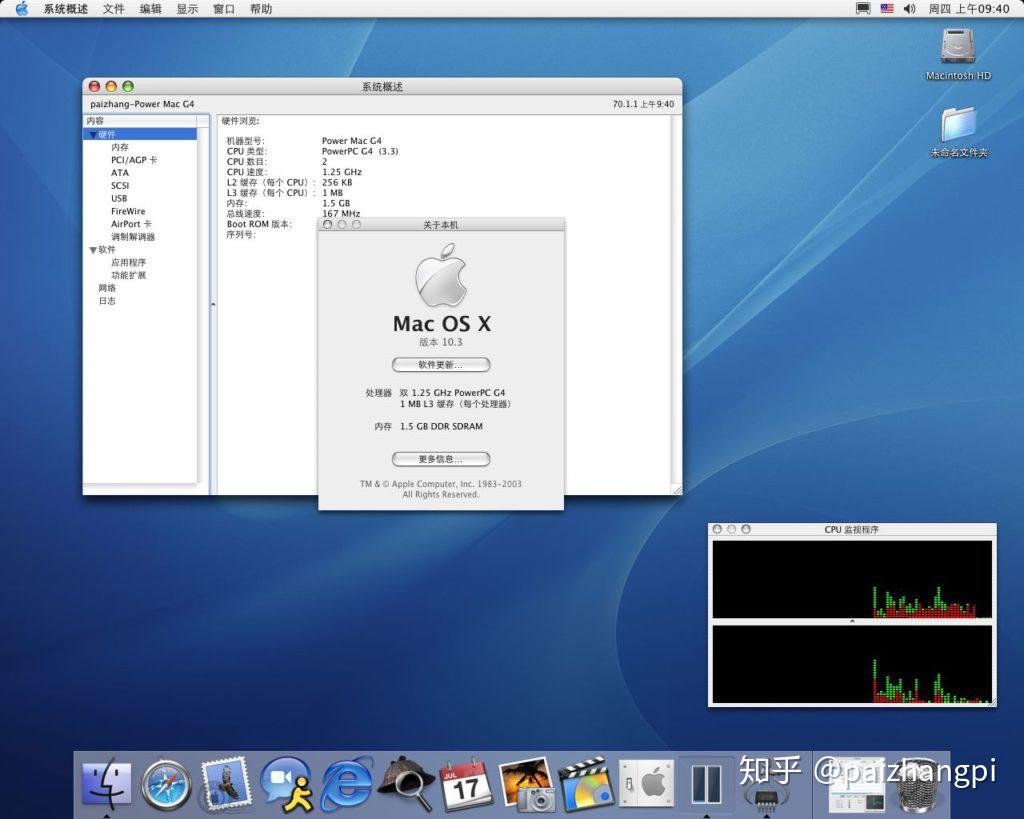1024x819 pixels.
Task: Launch Safari from the Dock
Action: 165,785
